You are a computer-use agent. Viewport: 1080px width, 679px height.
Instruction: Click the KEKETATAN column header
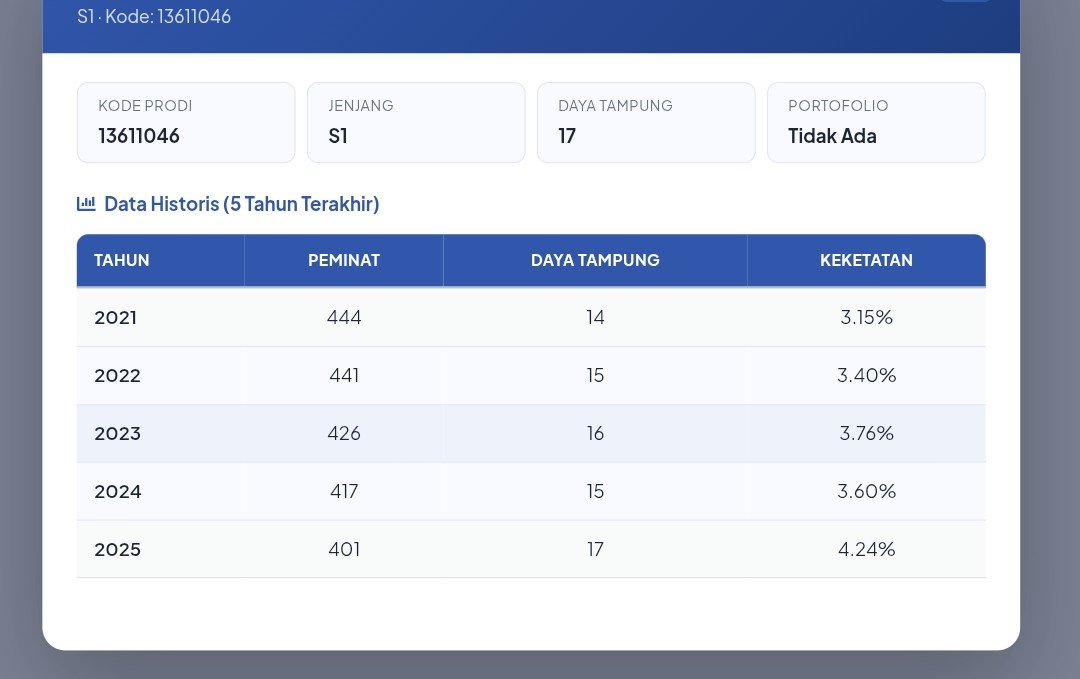point(866,260)
